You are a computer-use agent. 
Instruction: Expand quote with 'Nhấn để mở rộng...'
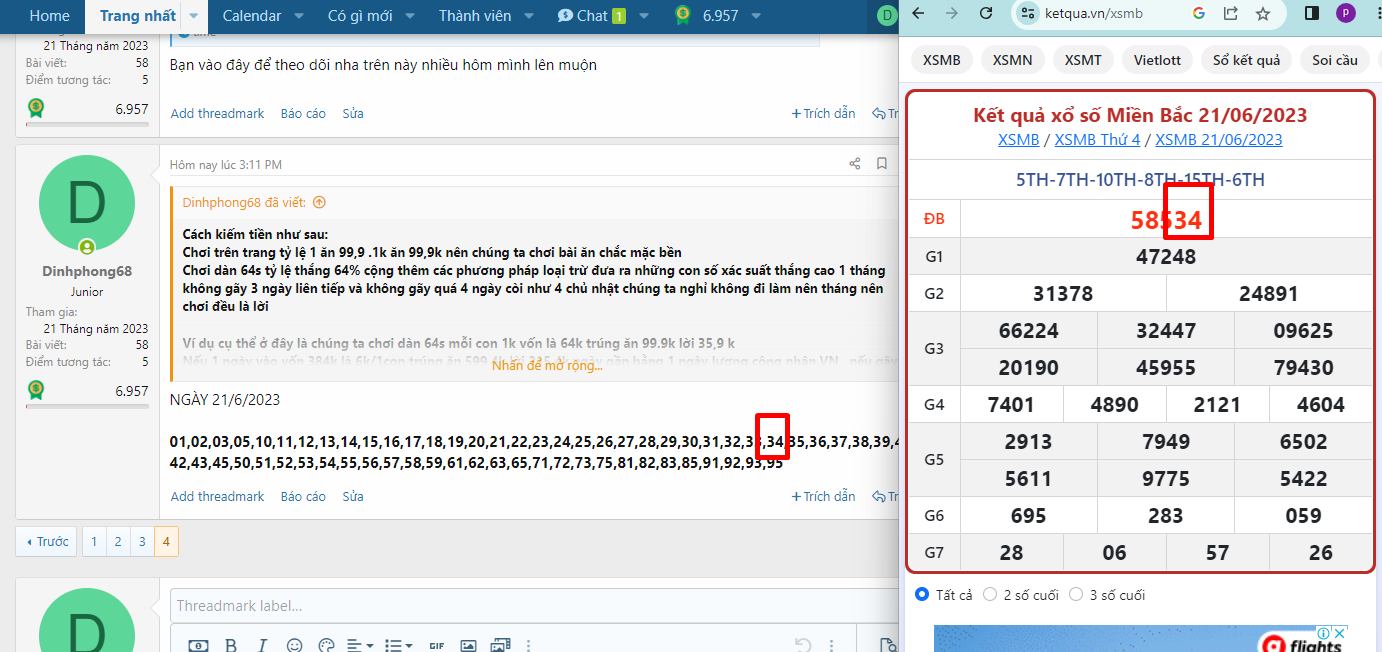tap(547, 365)
